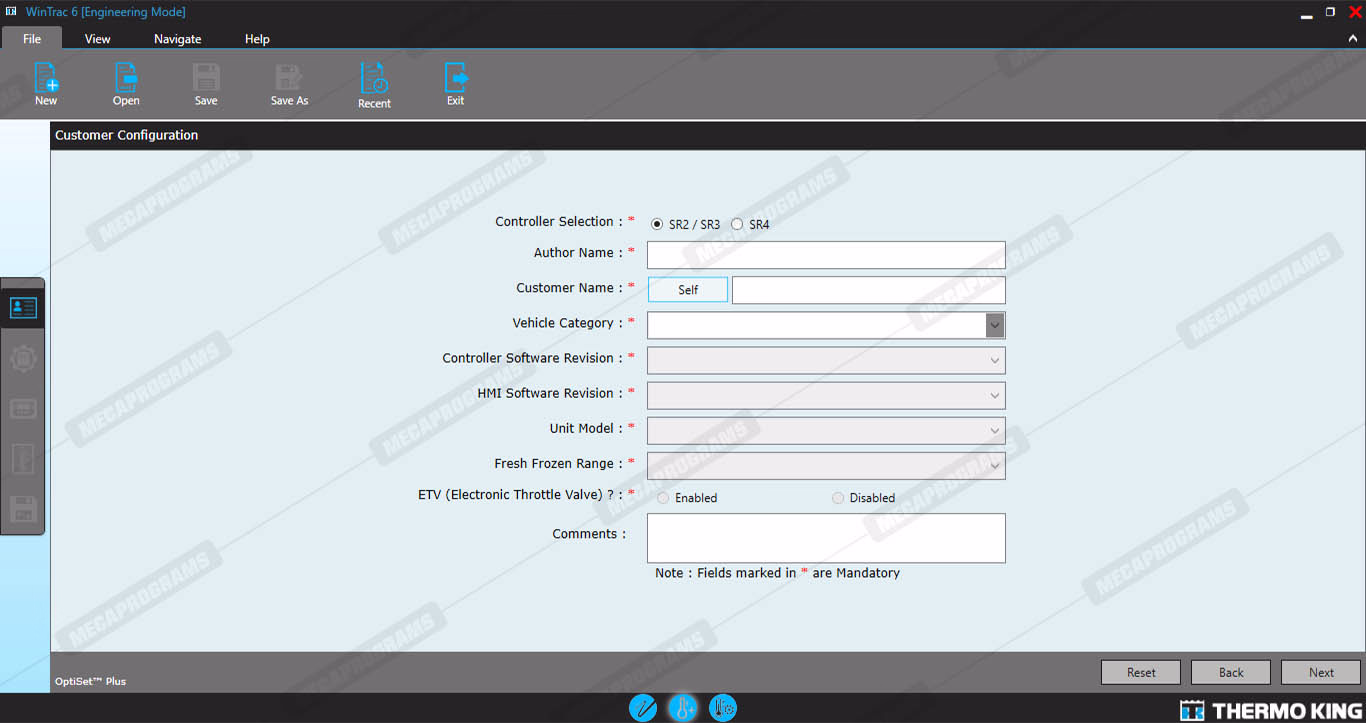1366x723 pixels.
Task: Click the thermometer gear icon in bottom bar
Action: (x=723, y=708)
